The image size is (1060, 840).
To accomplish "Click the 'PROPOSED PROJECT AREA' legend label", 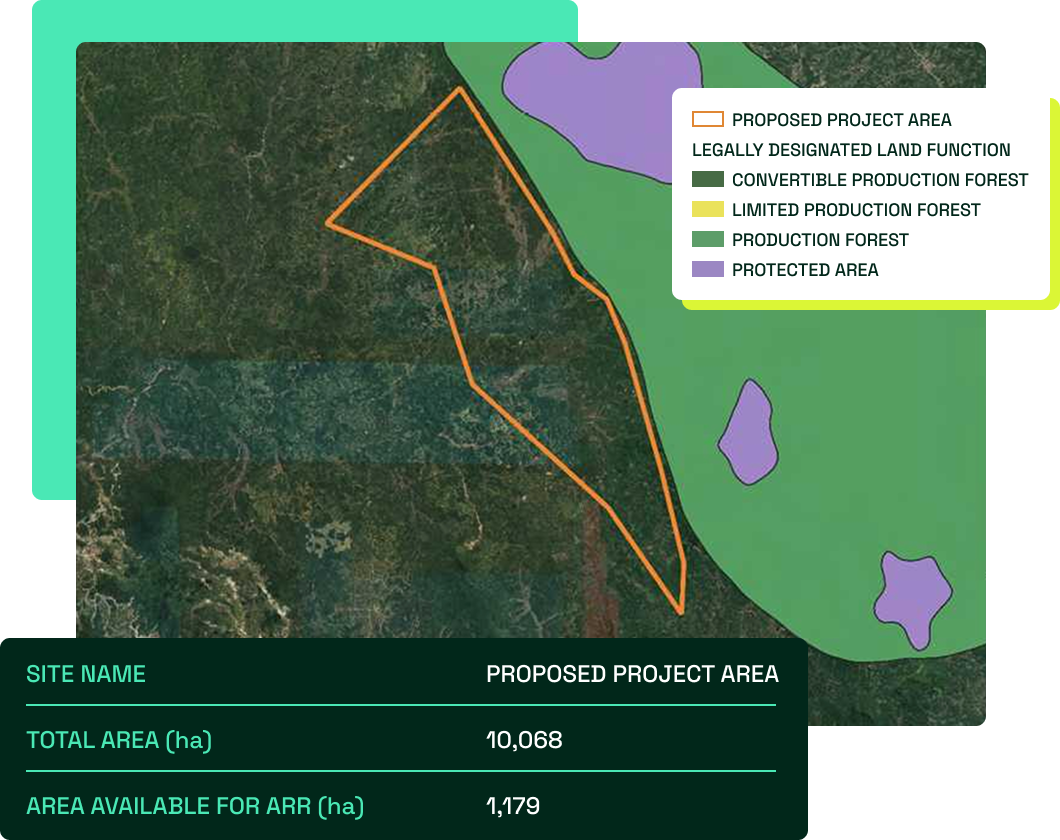I will [x=841, y=120].
